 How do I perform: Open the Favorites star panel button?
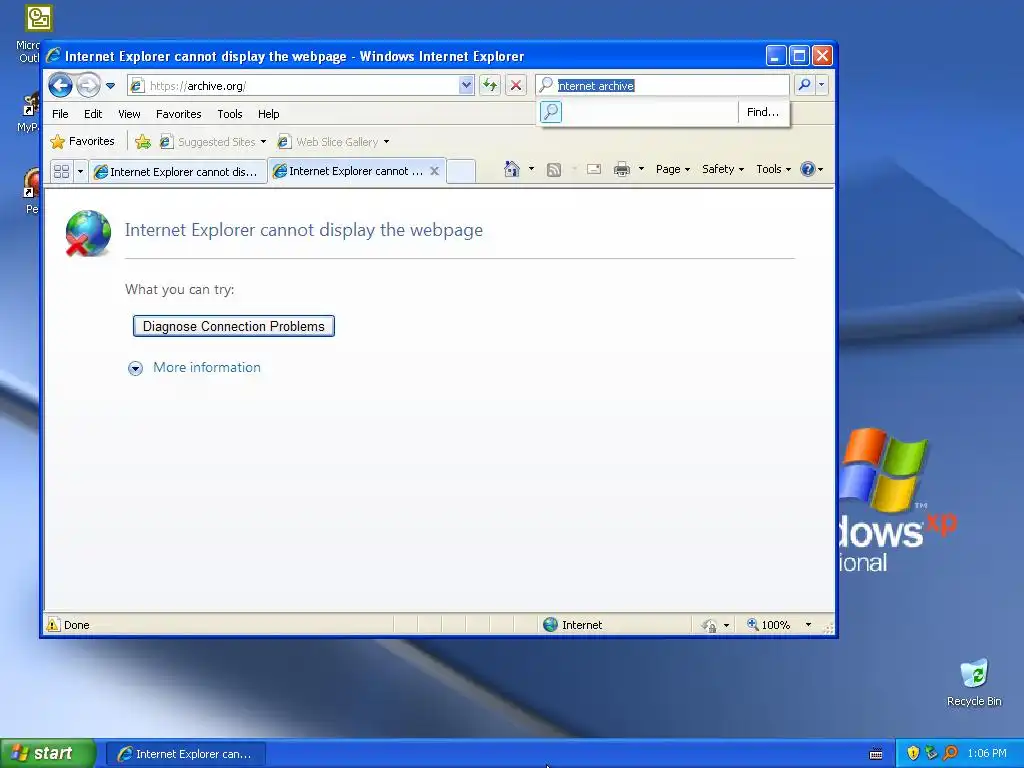[x=83, y=141]
